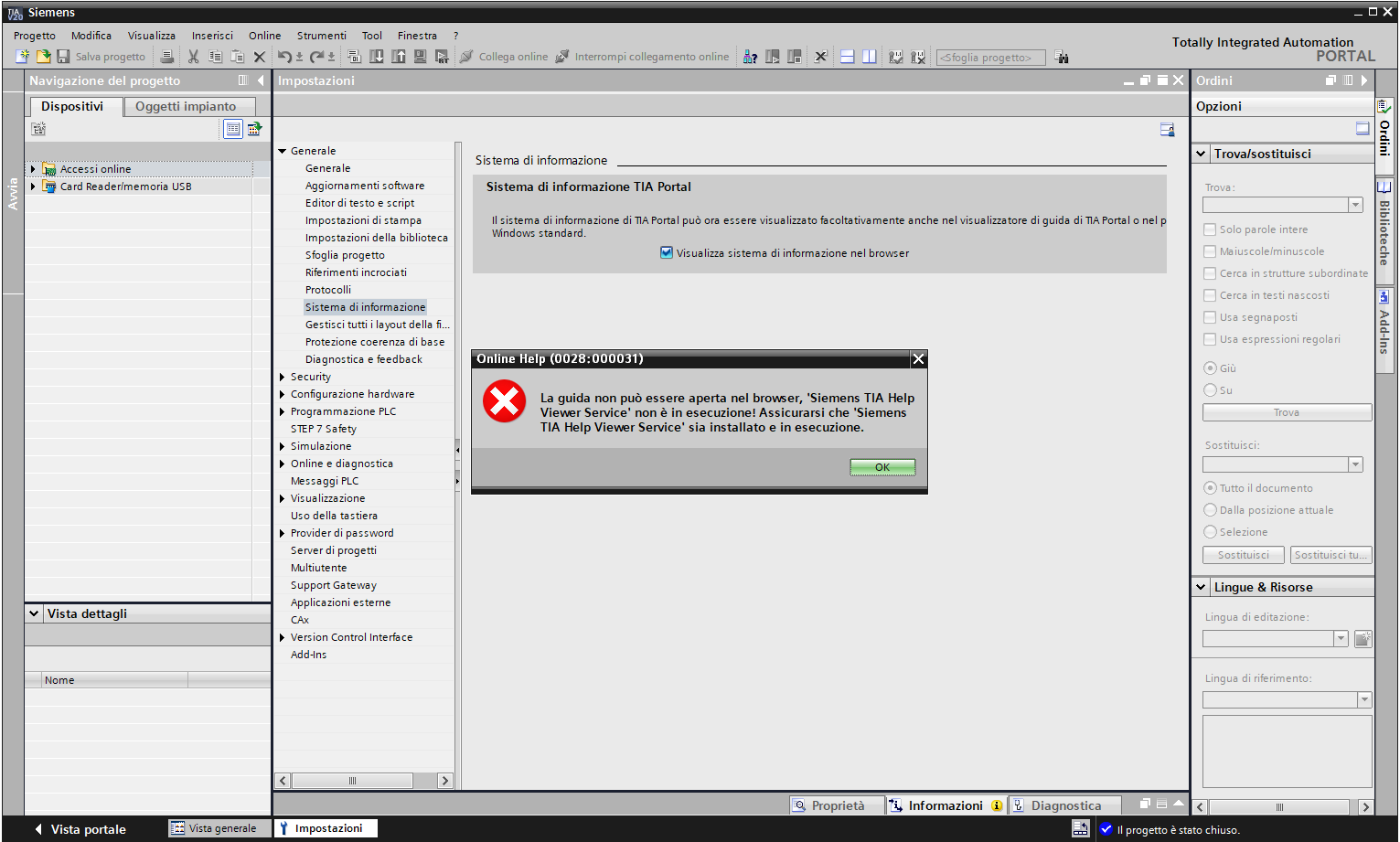1400x842 pixels.
Task: Click the Biblioteche side tab icon
Action: coord(1384,187)
